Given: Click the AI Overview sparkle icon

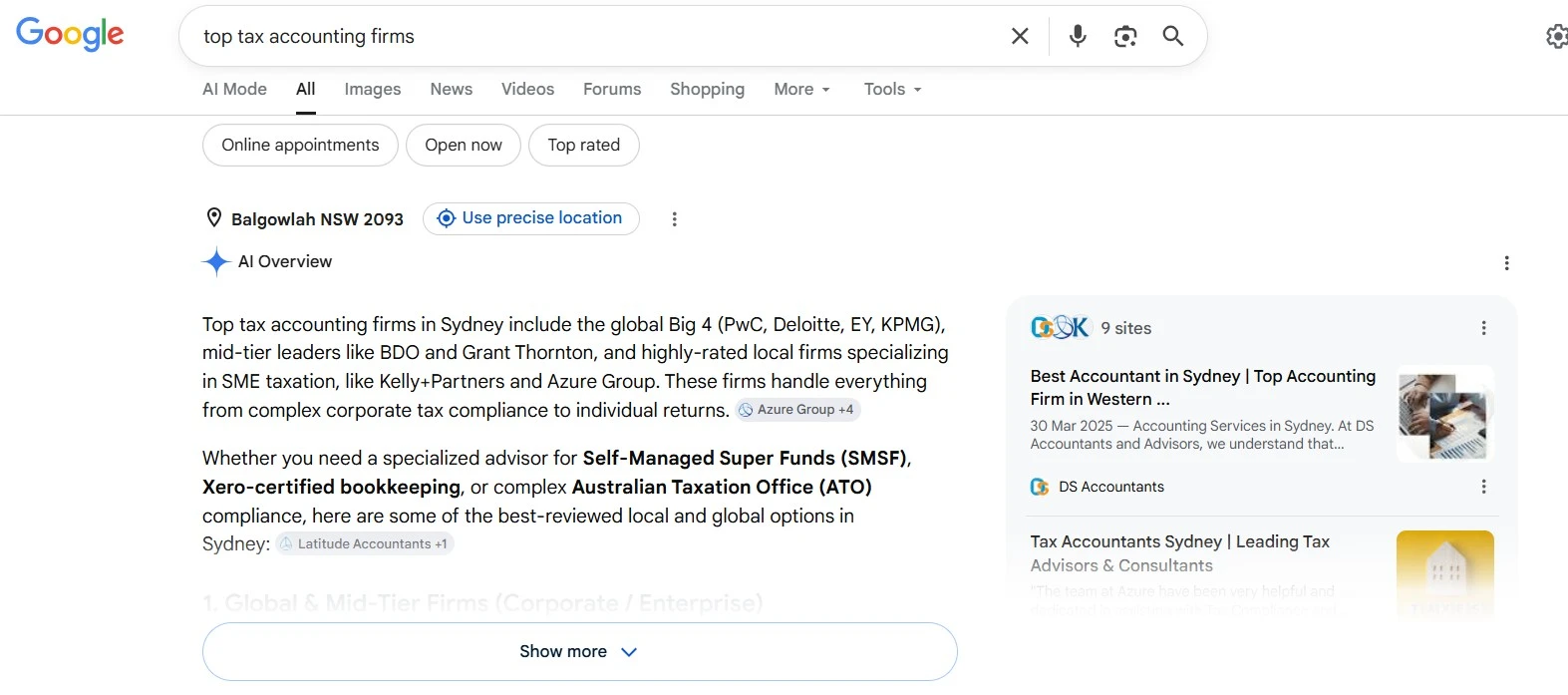Looking at the screenshot, I should pos(216,261).
